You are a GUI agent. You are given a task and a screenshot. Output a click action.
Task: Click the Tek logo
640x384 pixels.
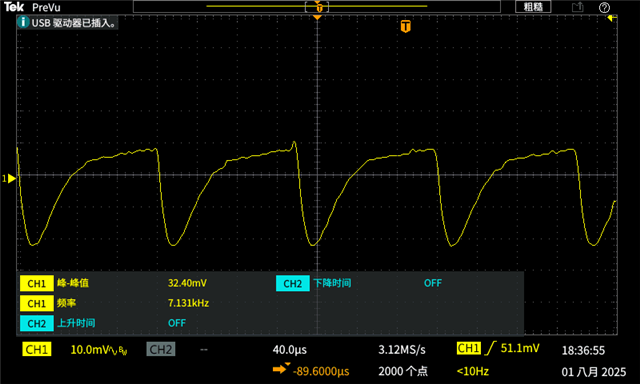pyautogui.click(x=14, y=7)
